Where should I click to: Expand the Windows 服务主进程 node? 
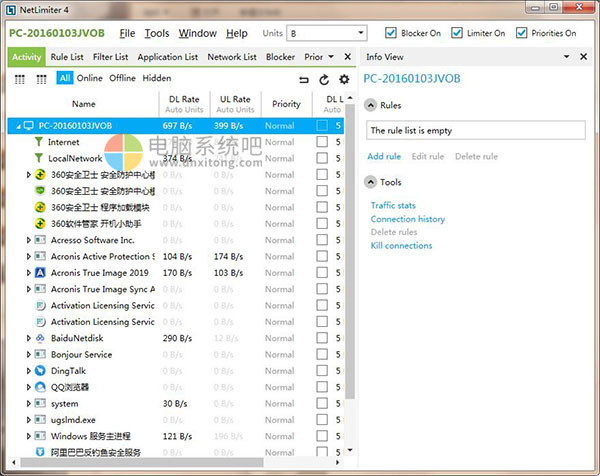pos(28,436)
